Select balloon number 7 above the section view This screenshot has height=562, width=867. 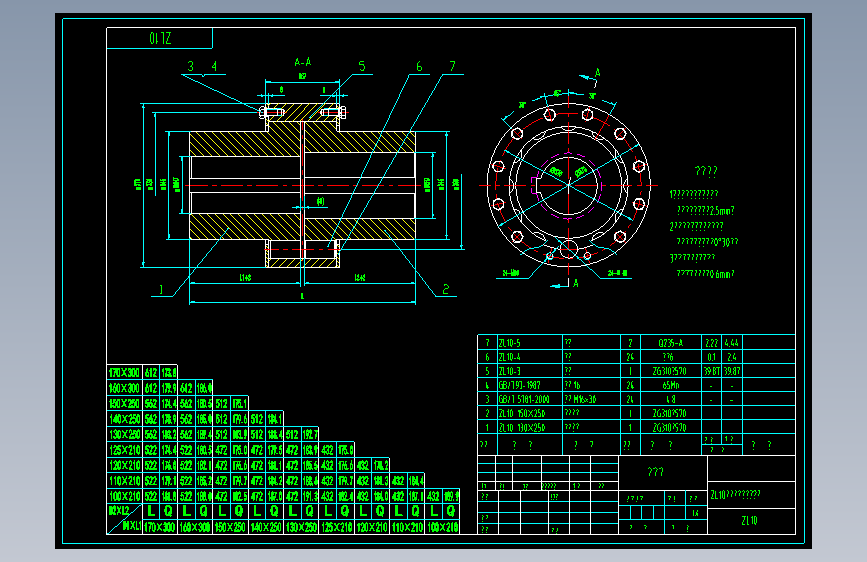(x=453, y=66)
